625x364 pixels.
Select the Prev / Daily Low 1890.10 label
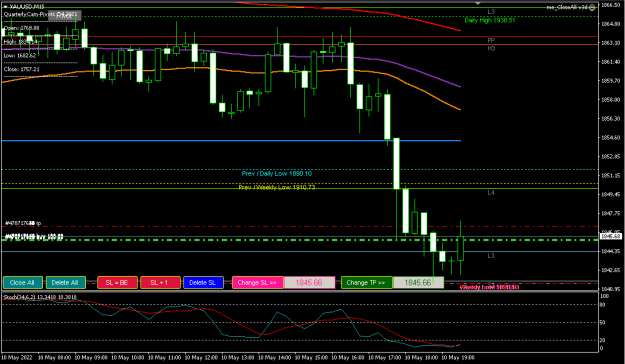tap(277, 174)
